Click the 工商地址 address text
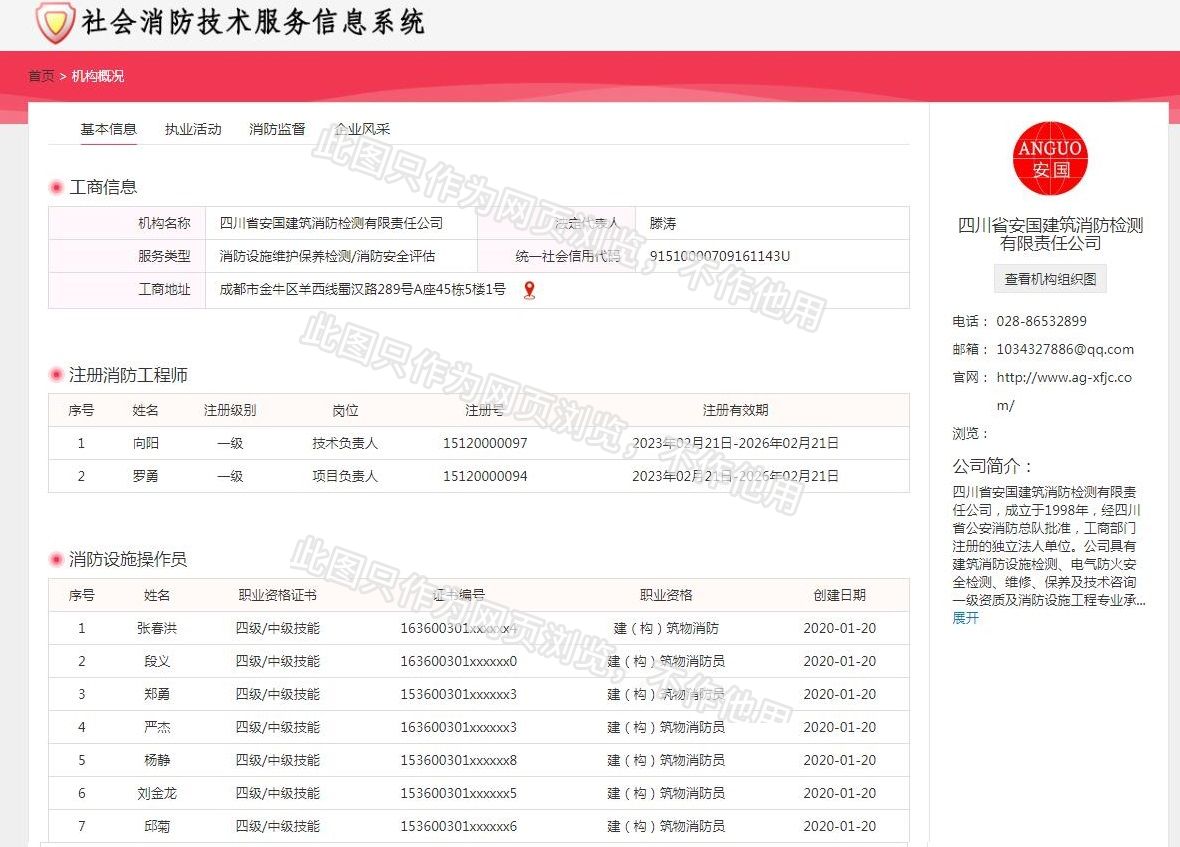 point(362,290)
